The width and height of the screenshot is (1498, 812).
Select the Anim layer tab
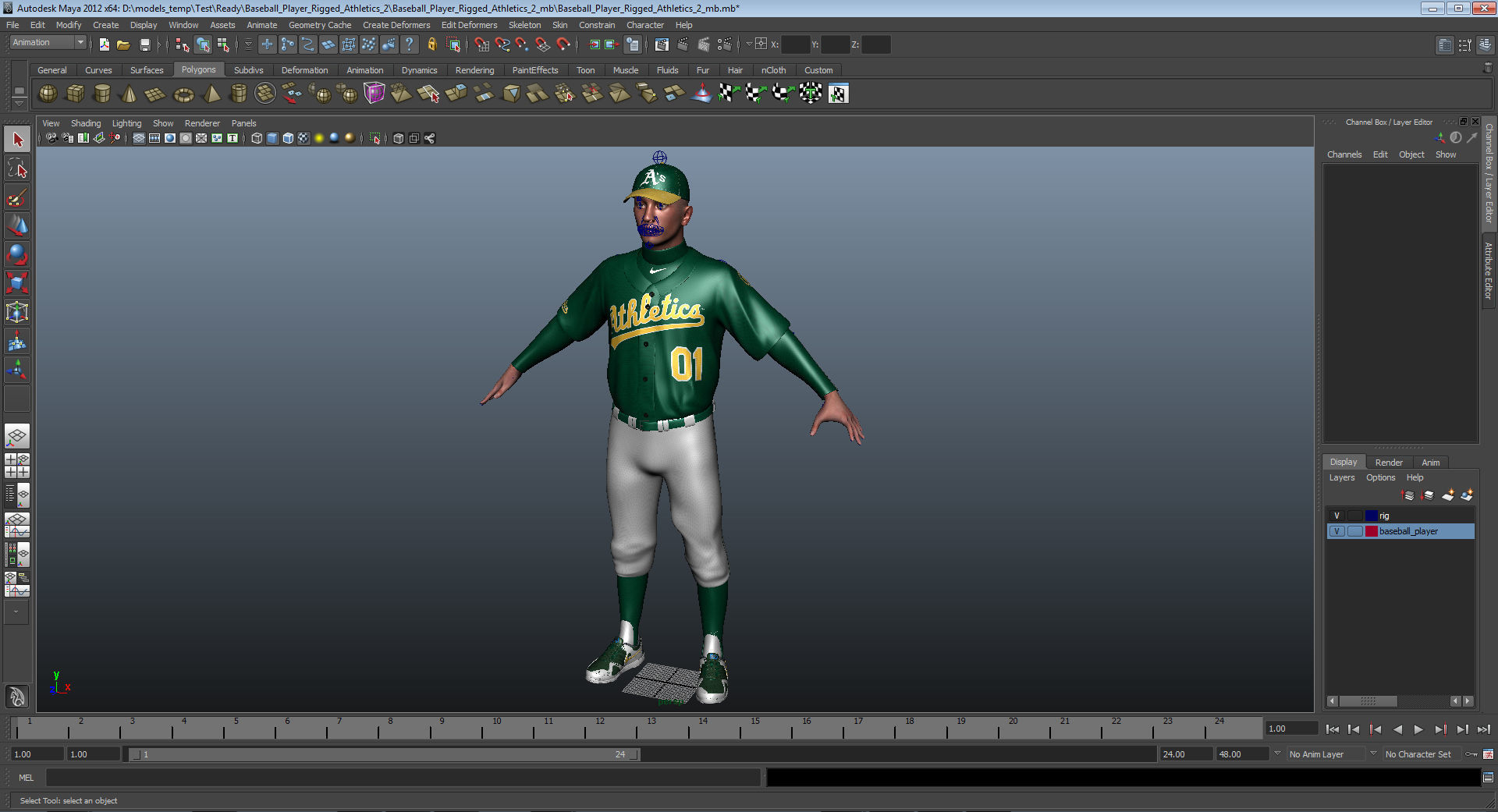point(1430,463)
